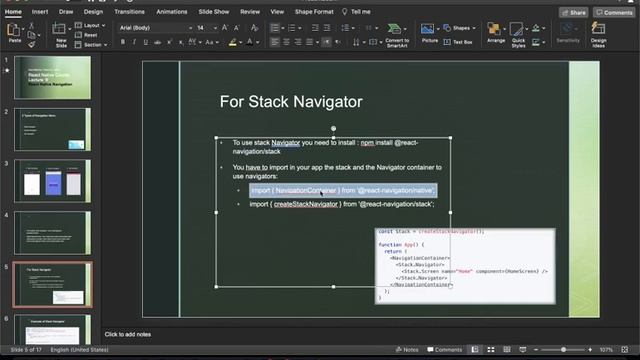Viewport: 640px width, 360px height.
Task: Fit the slide to the current window
Action: [624, 350]
